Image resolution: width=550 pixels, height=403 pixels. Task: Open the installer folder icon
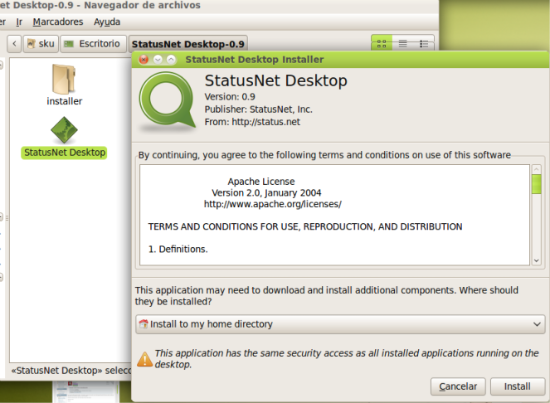tap(64, 79)
